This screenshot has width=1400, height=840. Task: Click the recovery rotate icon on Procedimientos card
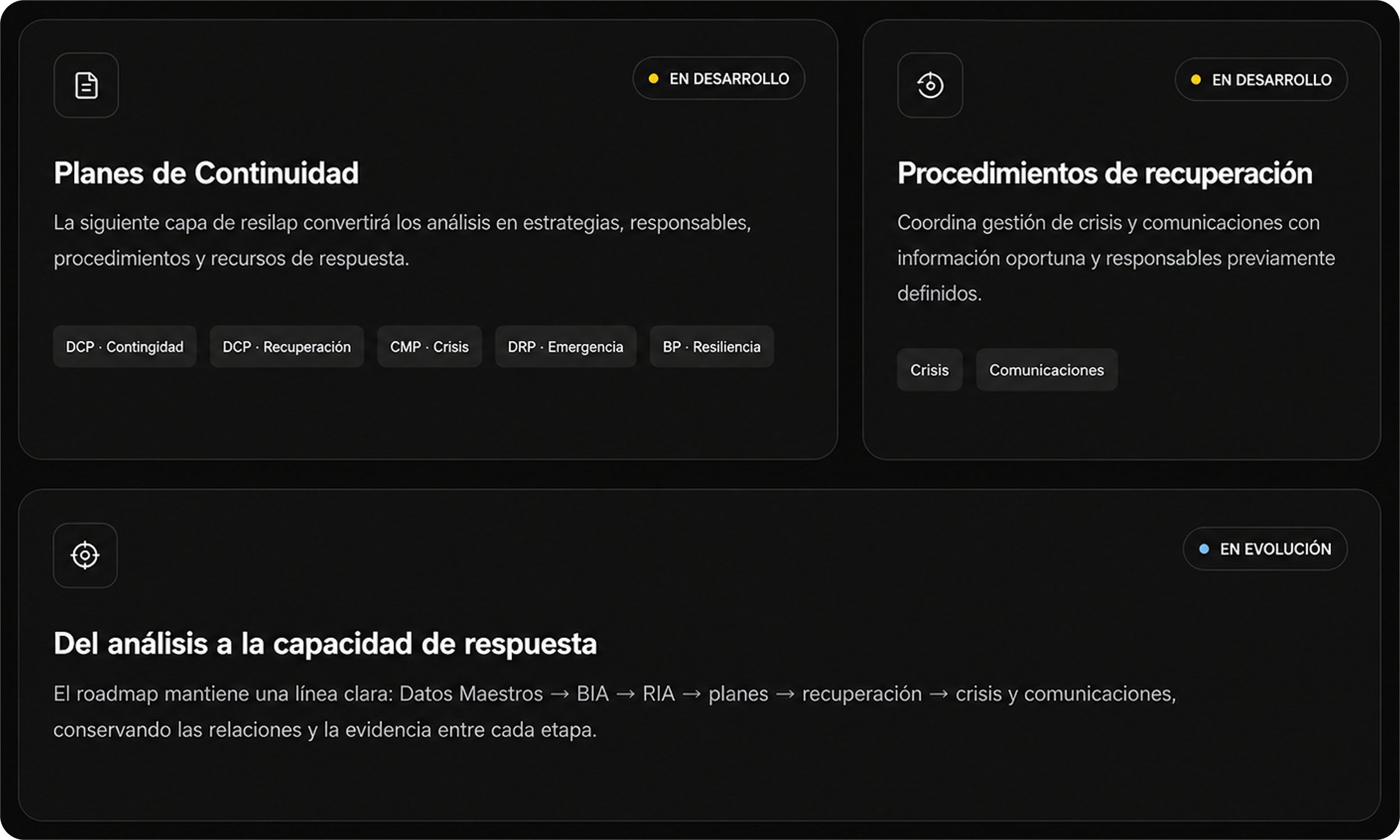pyautogui.click(x=930, y=85)
